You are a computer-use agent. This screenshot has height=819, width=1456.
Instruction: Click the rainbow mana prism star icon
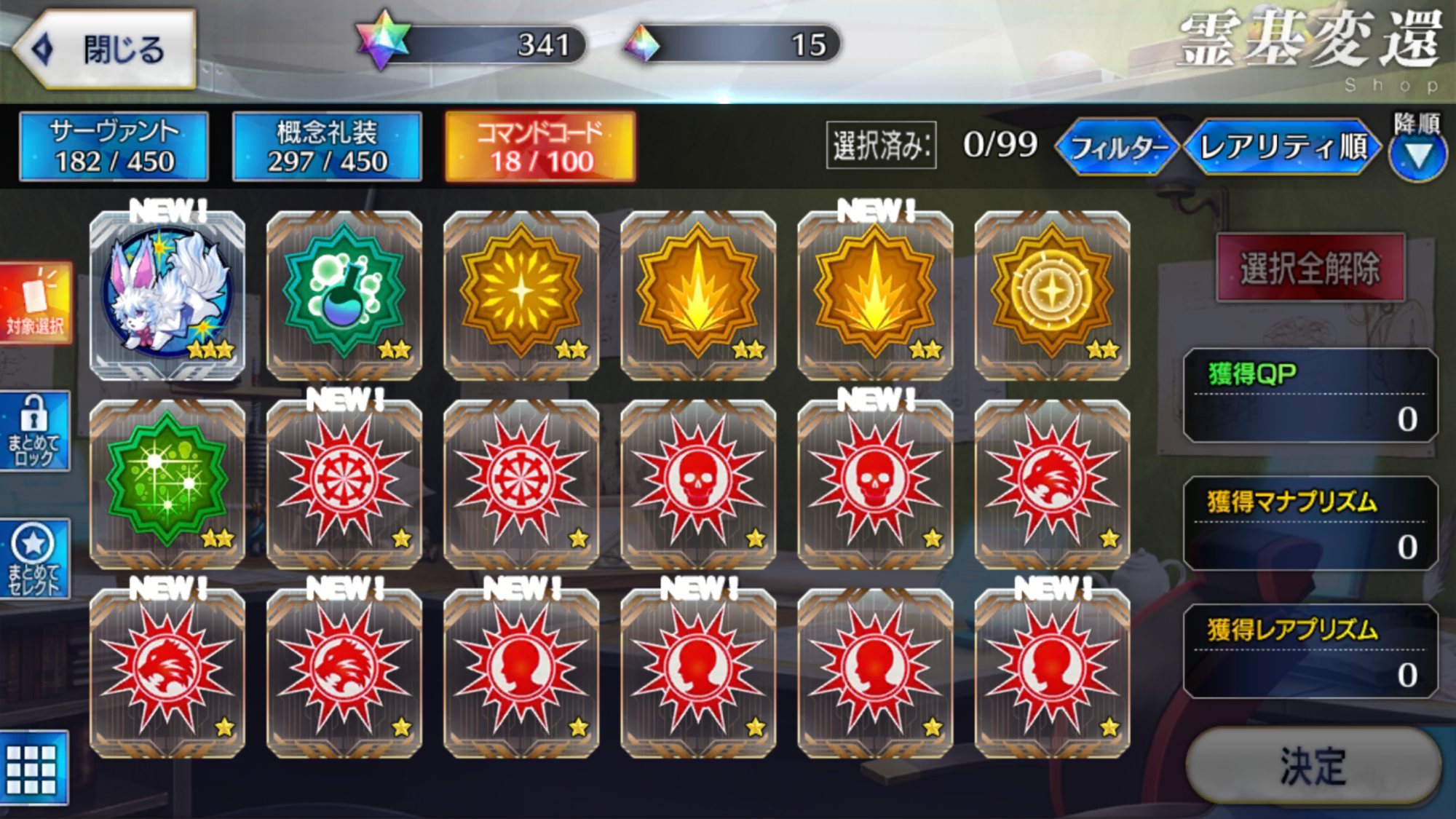pyautogui.click(x=381, y=40)
